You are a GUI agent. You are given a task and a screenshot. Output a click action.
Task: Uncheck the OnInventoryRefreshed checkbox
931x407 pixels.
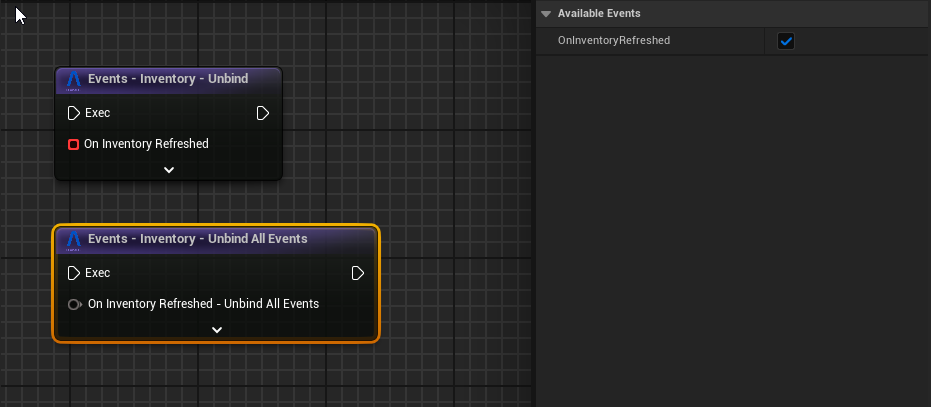786,41
